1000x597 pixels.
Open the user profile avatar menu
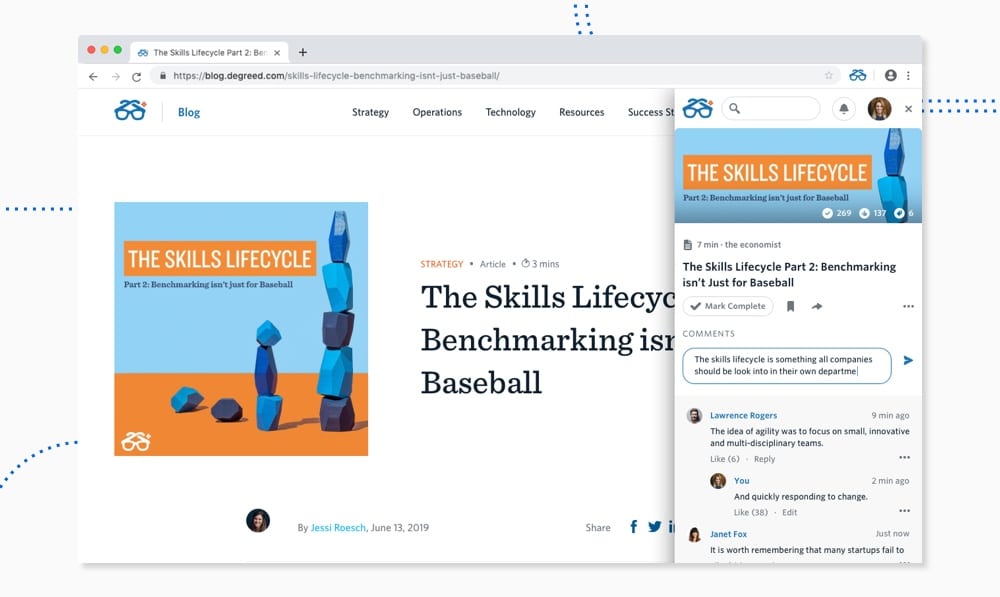coord(879,109)
